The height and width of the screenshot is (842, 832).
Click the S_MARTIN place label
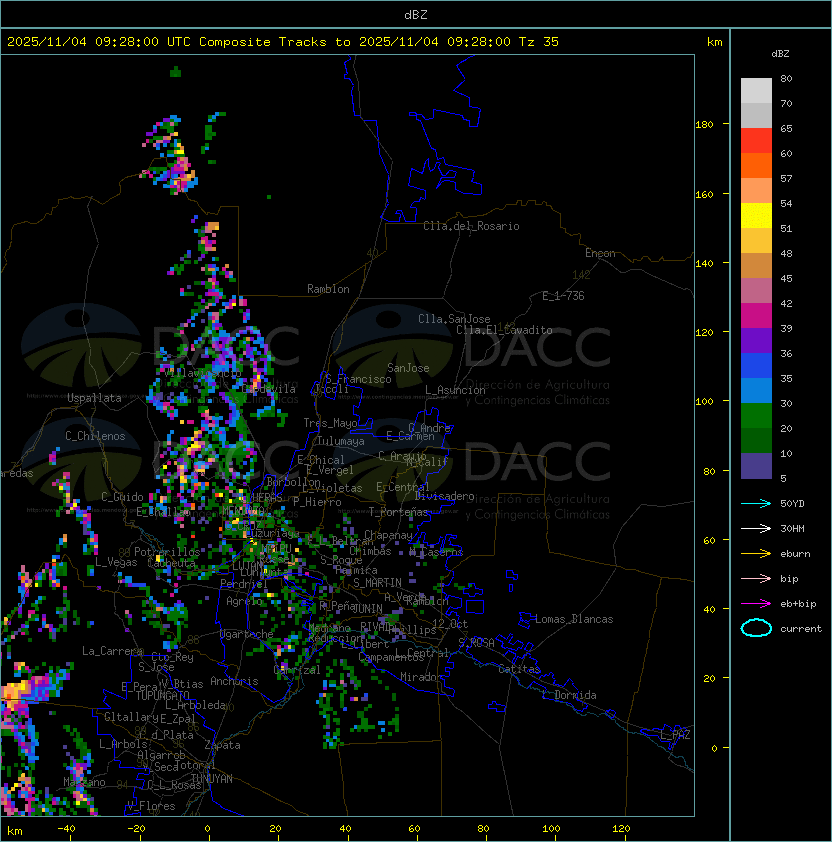coord(377,583)
